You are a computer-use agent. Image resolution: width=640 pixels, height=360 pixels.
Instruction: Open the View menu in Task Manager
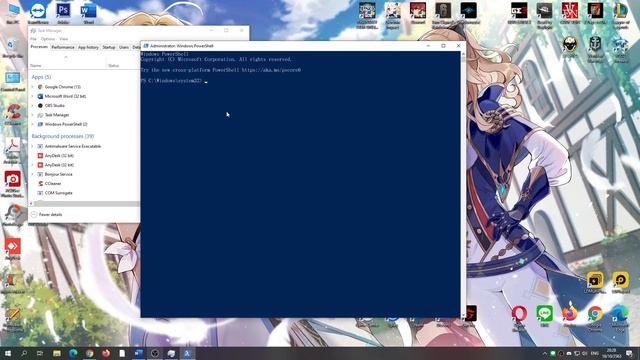pyautogui.click(x=64, y=39)
